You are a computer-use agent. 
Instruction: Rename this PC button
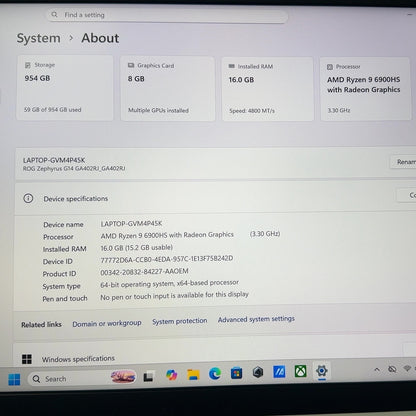pos(403,162)
